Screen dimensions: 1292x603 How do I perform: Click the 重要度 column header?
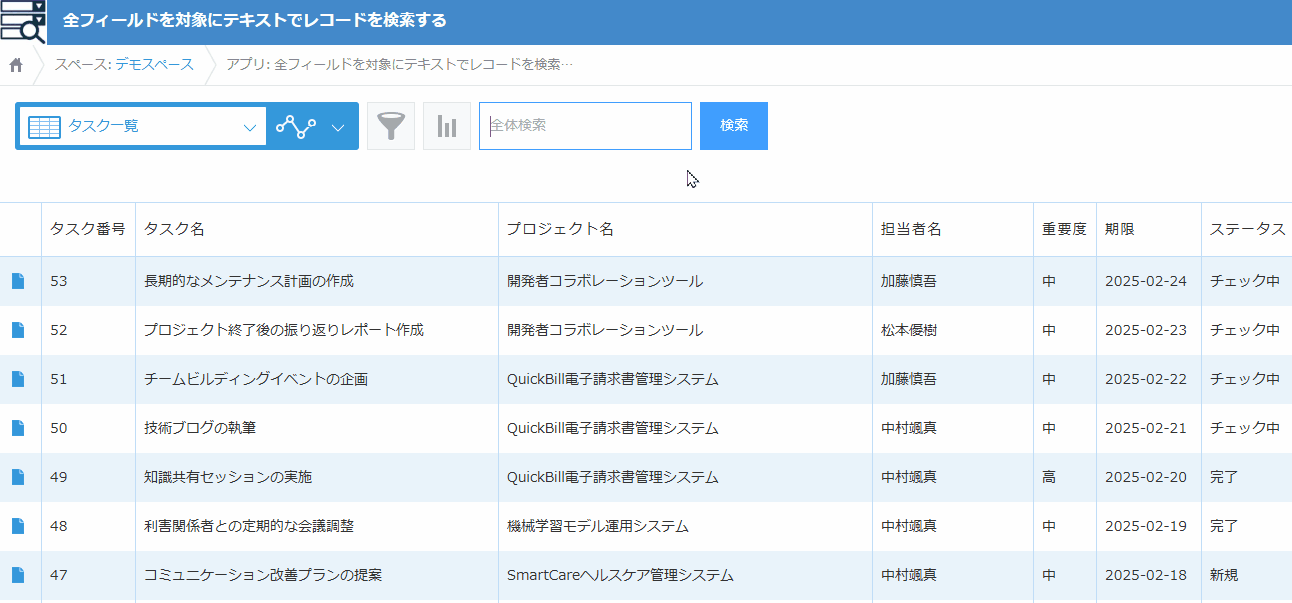click(x=1064, y=230)
